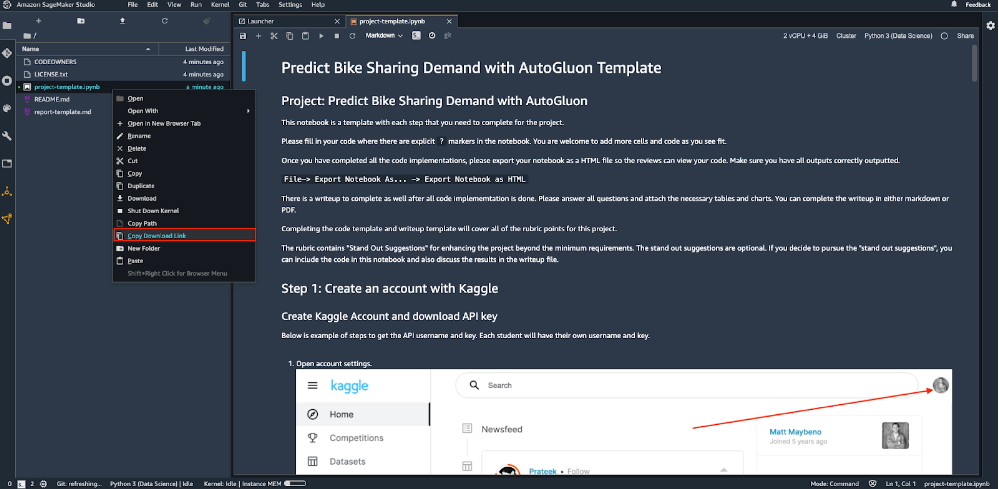The image size is (999, 489).
Task: Open the File menu
Action: pos(133,4)
